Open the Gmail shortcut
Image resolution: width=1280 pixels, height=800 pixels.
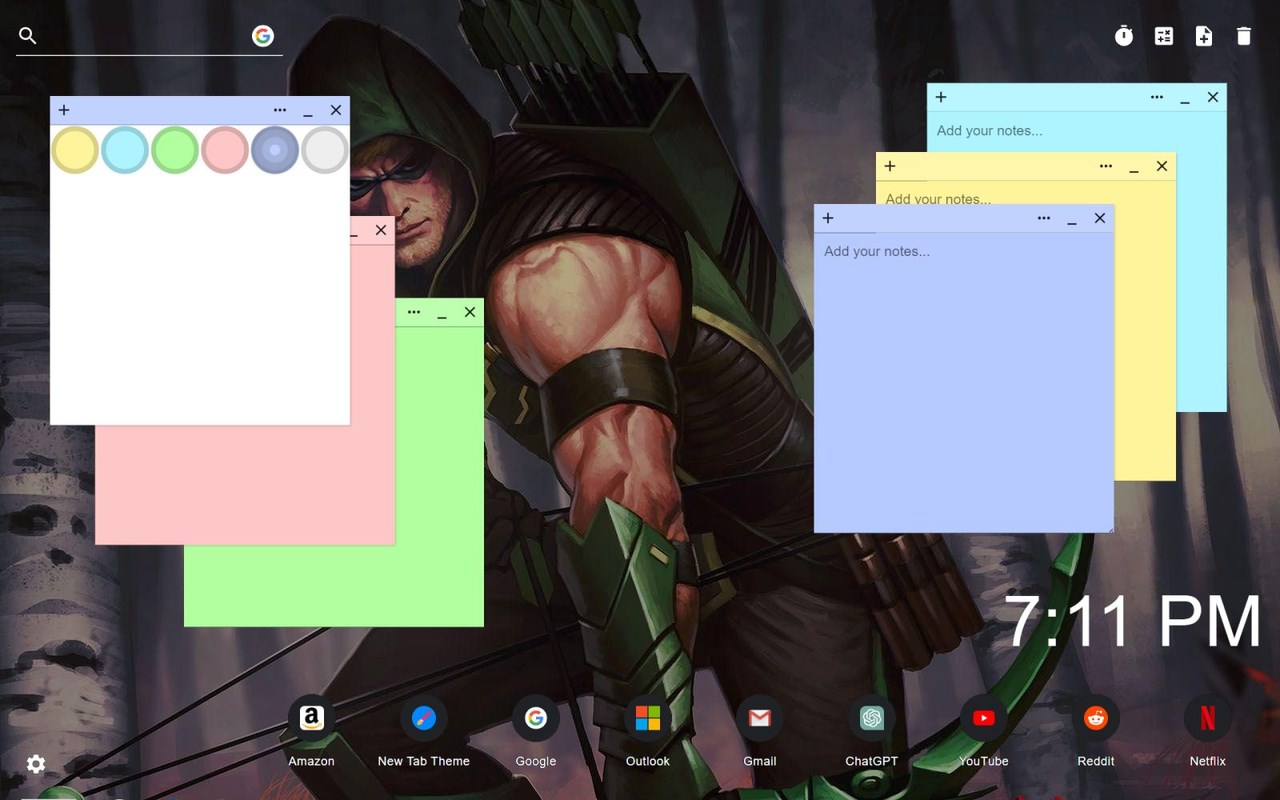[x=760, y=718]
